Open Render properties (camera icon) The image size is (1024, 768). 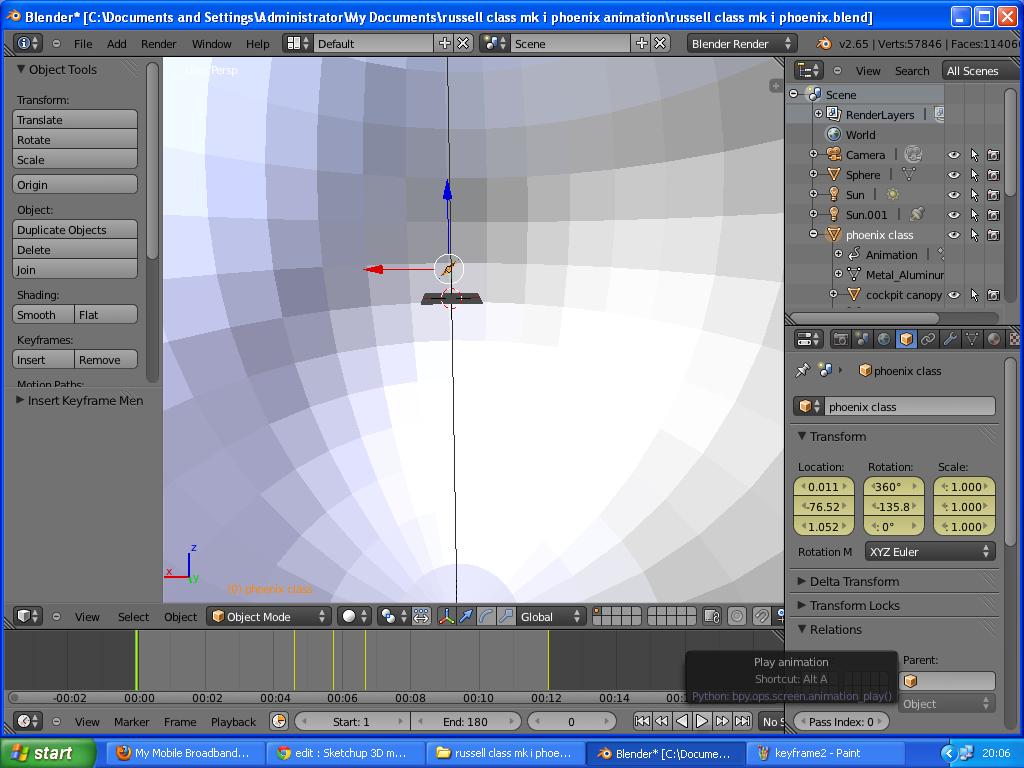(842, 338)
